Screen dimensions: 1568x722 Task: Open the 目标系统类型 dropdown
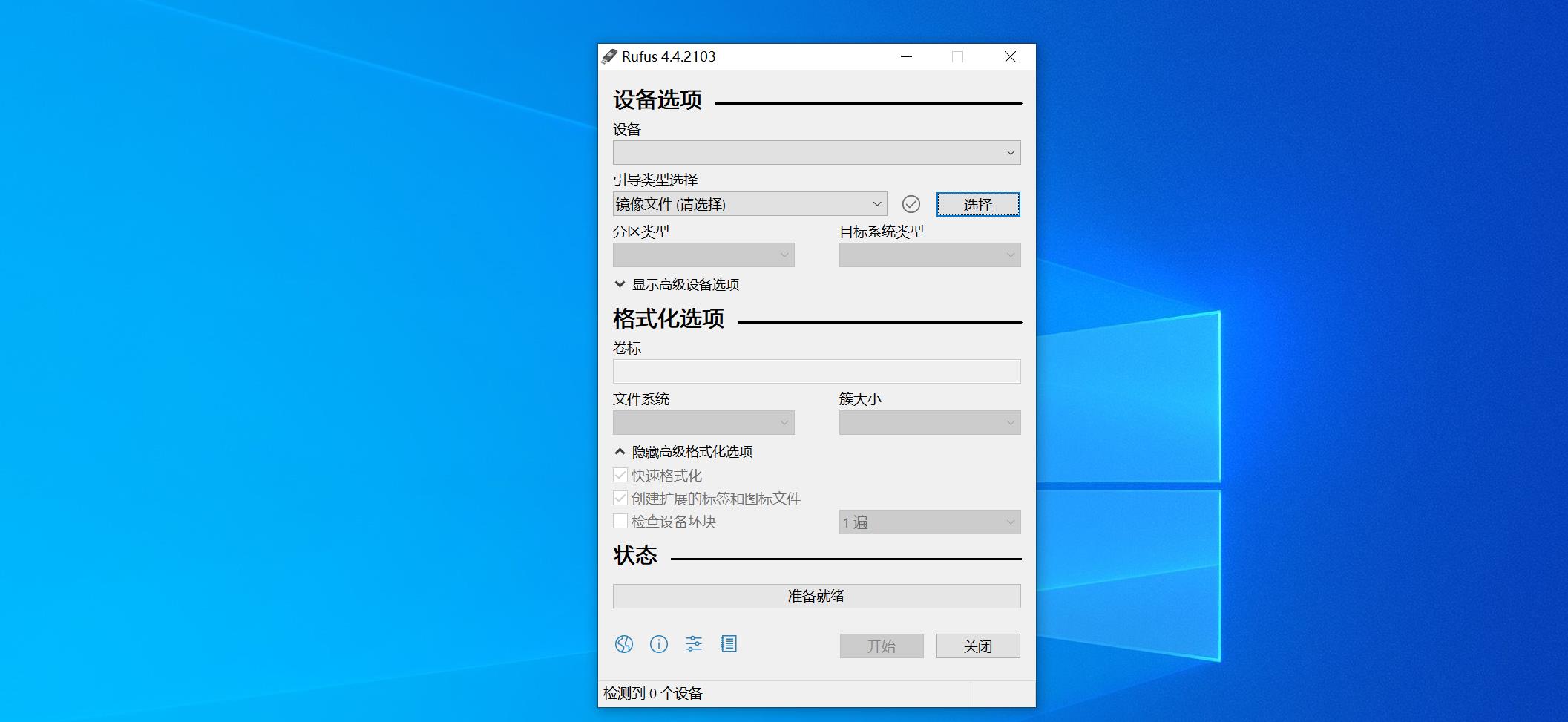point(930,255)
